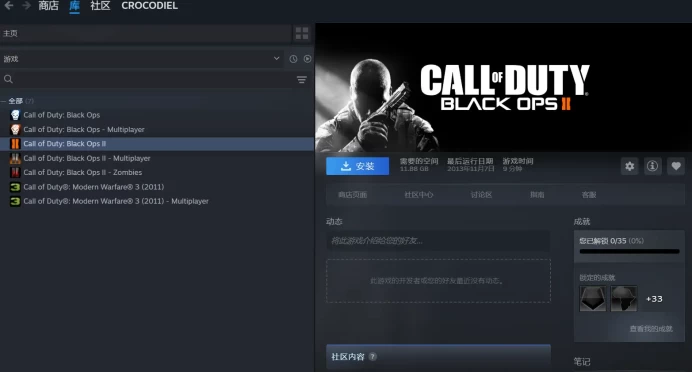Image resolution: width=692 pixels, height=372 pixels.
Task: Click the MW3 Multiplayer green icon
Action: 15,201
